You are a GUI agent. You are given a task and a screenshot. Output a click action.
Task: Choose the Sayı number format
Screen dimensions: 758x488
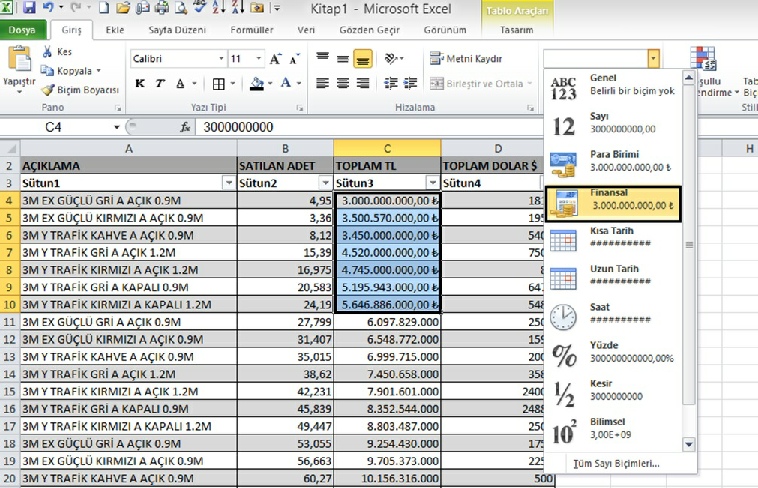(613, 126)
